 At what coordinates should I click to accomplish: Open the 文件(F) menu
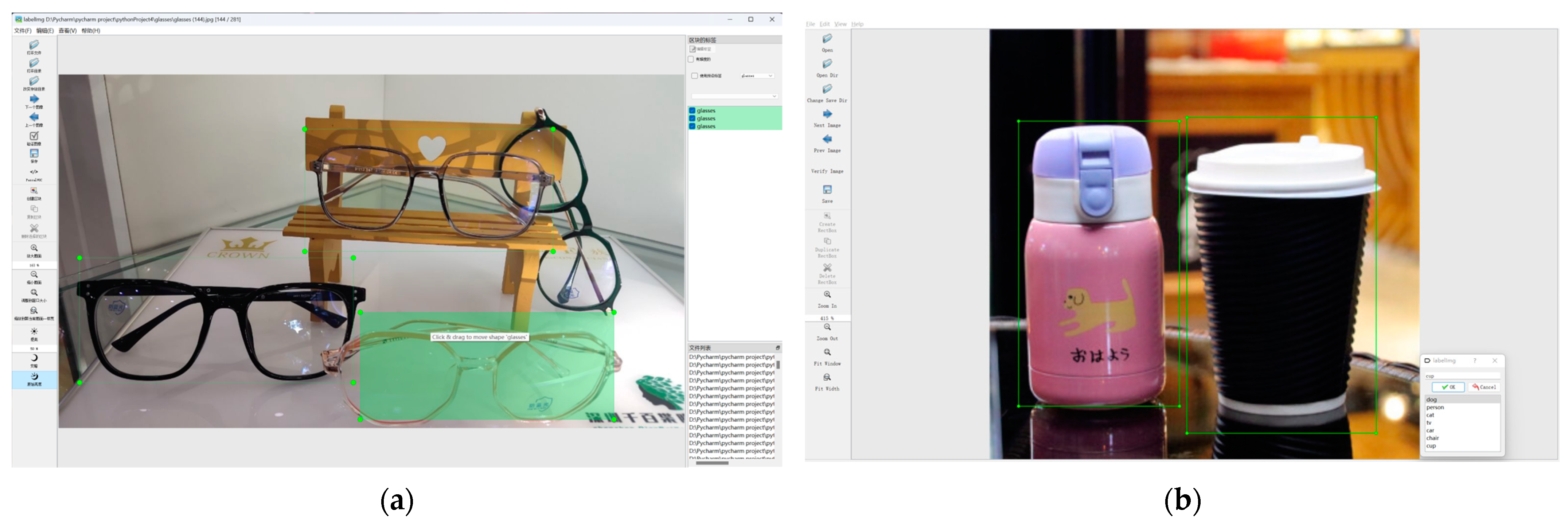pos(23,31)
